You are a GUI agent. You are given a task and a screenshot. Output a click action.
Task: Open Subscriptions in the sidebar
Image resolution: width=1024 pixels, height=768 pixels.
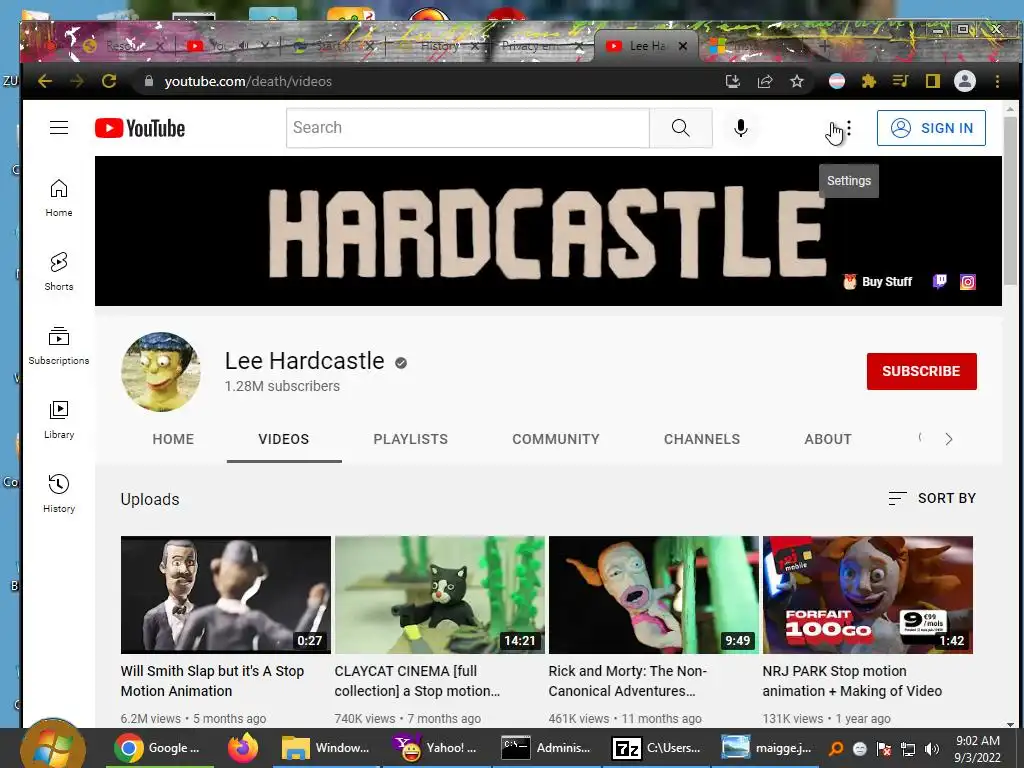pos(59,346)
